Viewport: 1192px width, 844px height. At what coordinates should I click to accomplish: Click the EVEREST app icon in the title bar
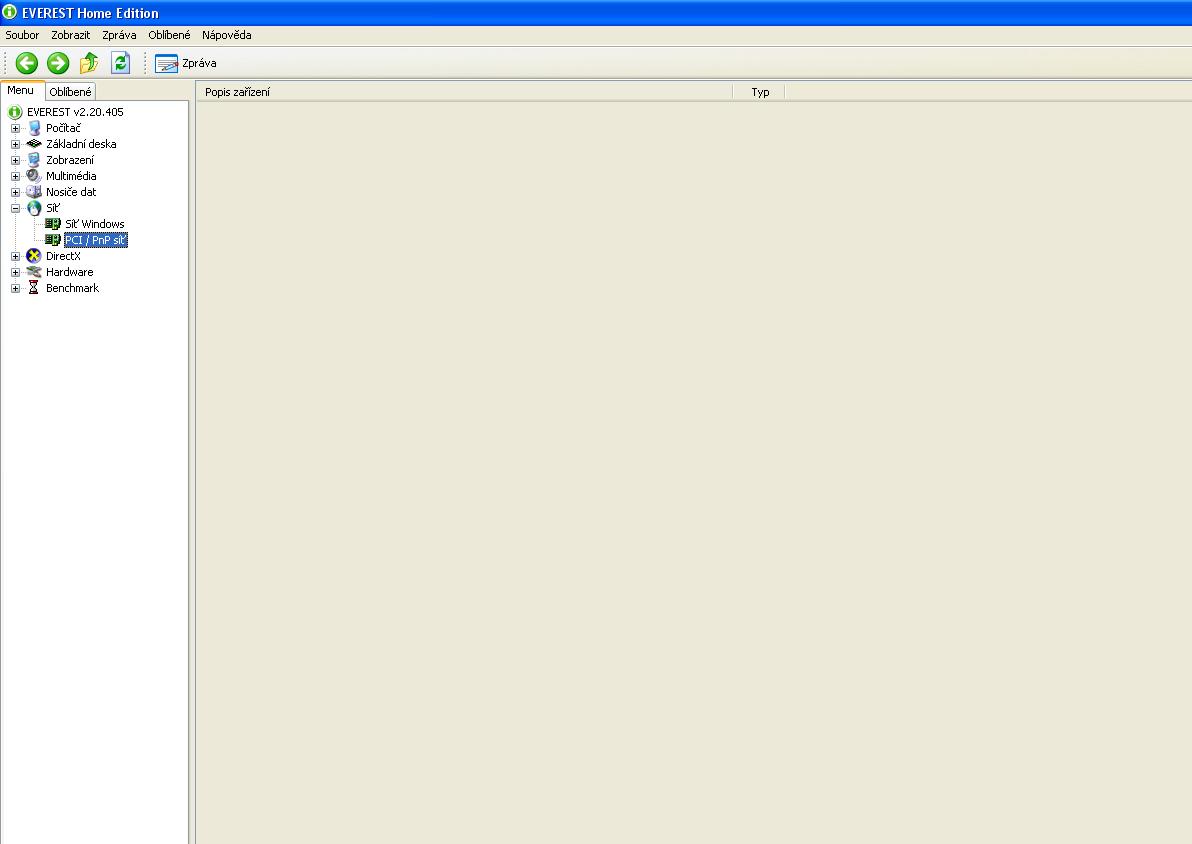[10, 12]
